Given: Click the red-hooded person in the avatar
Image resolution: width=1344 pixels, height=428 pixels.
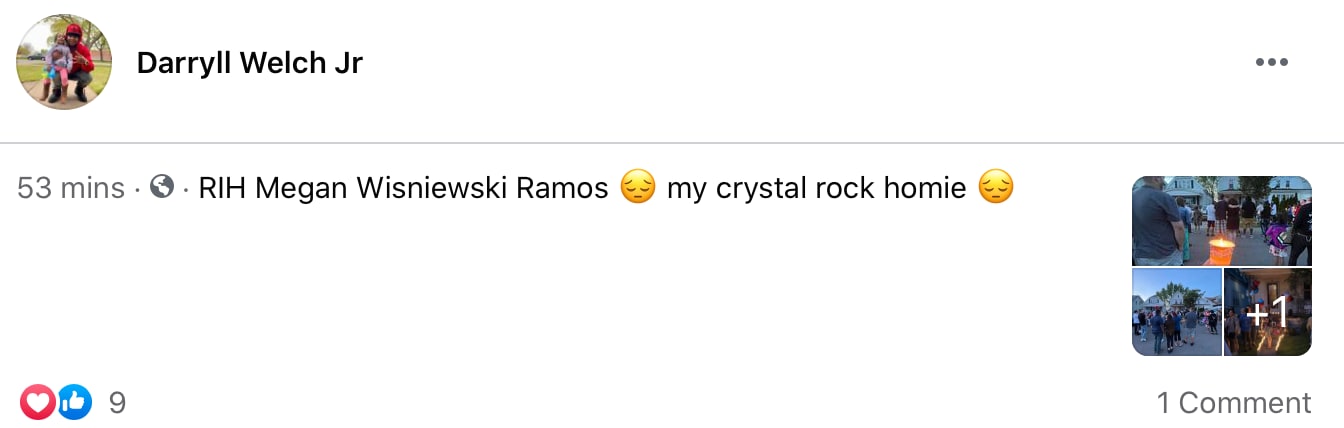Looking at the screenshot, I should [75, 55].
